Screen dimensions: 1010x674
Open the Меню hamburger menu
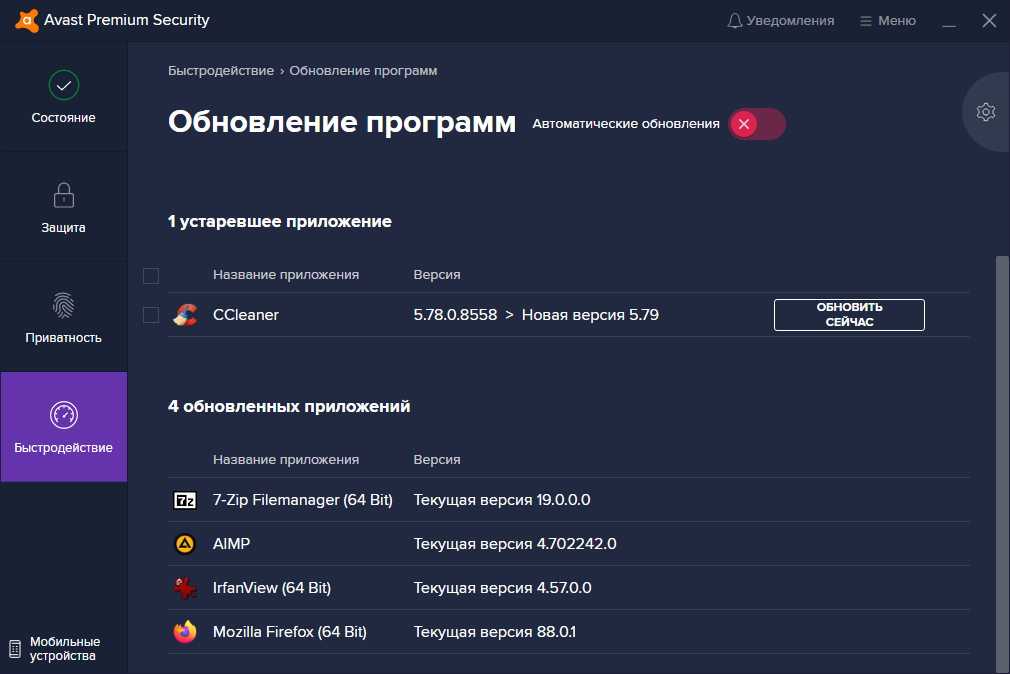(888, 21)
